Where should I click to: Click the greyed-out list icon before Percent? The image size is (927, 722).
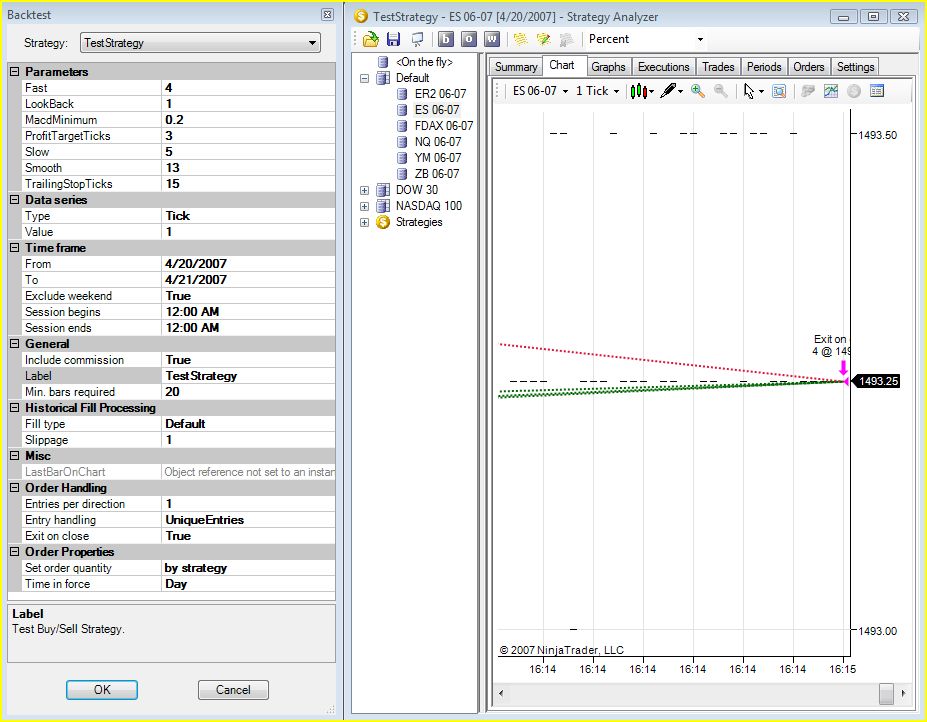coord(566,39)
